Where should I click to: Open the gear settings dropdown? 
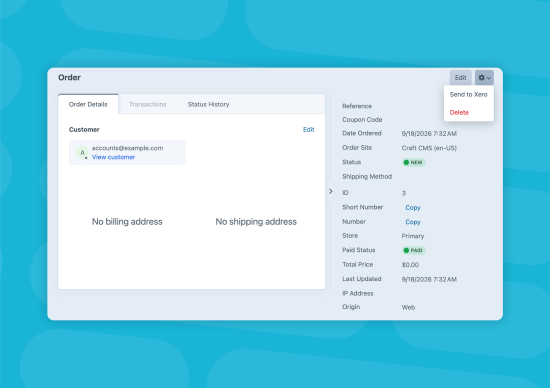[484, 78]
